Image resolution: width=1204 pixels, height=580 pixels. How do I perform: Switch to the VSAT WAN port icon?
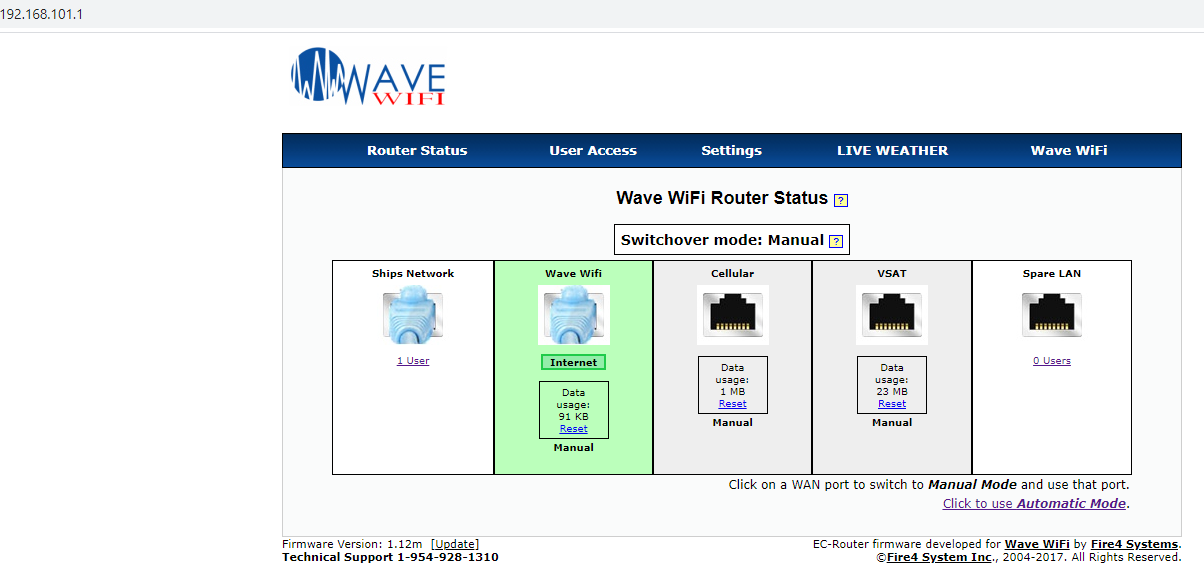click(892, 314)
